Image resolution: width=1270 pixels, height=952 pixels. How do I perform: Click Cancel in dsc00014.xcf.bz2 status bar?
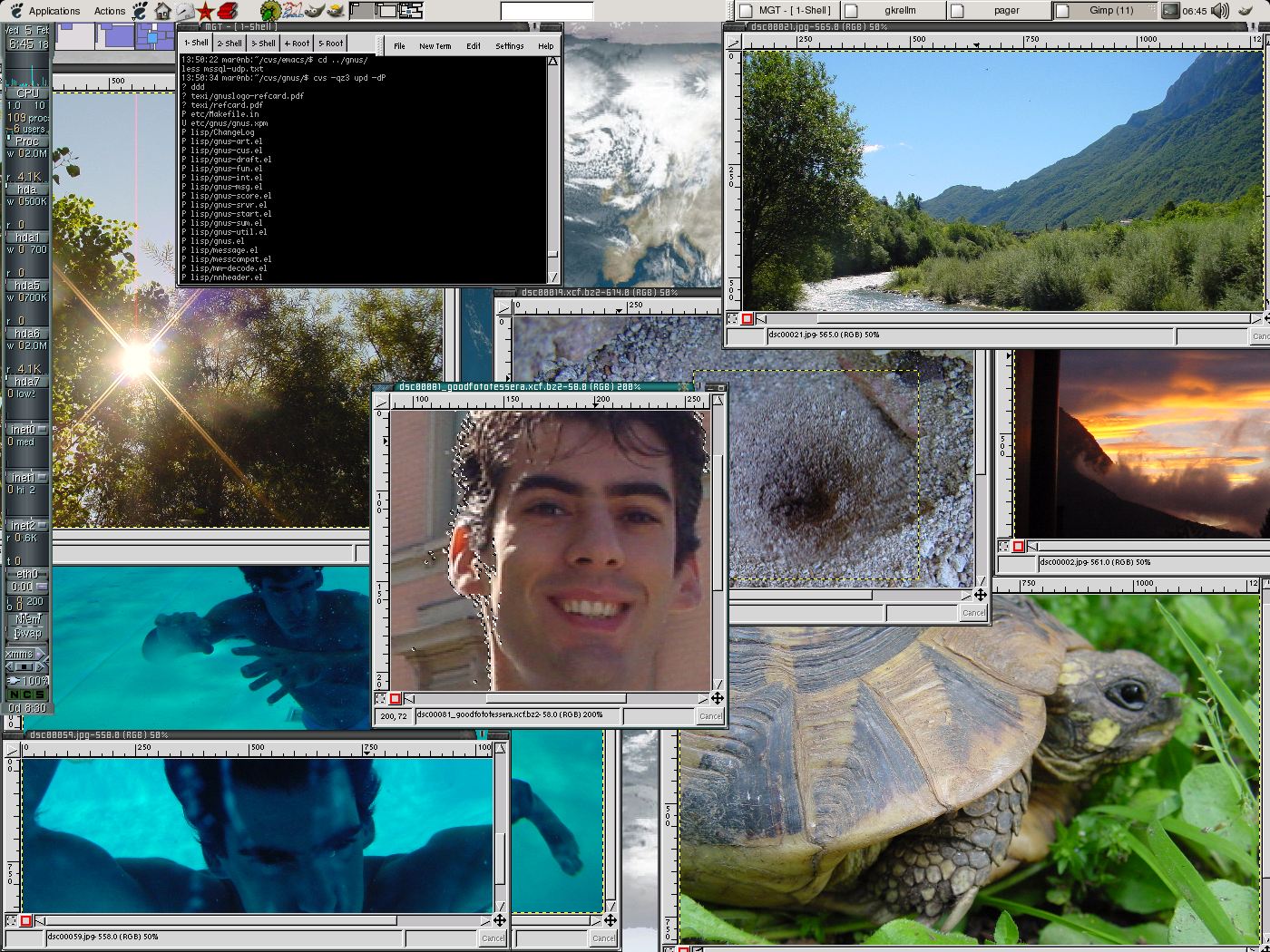(973, 613)
